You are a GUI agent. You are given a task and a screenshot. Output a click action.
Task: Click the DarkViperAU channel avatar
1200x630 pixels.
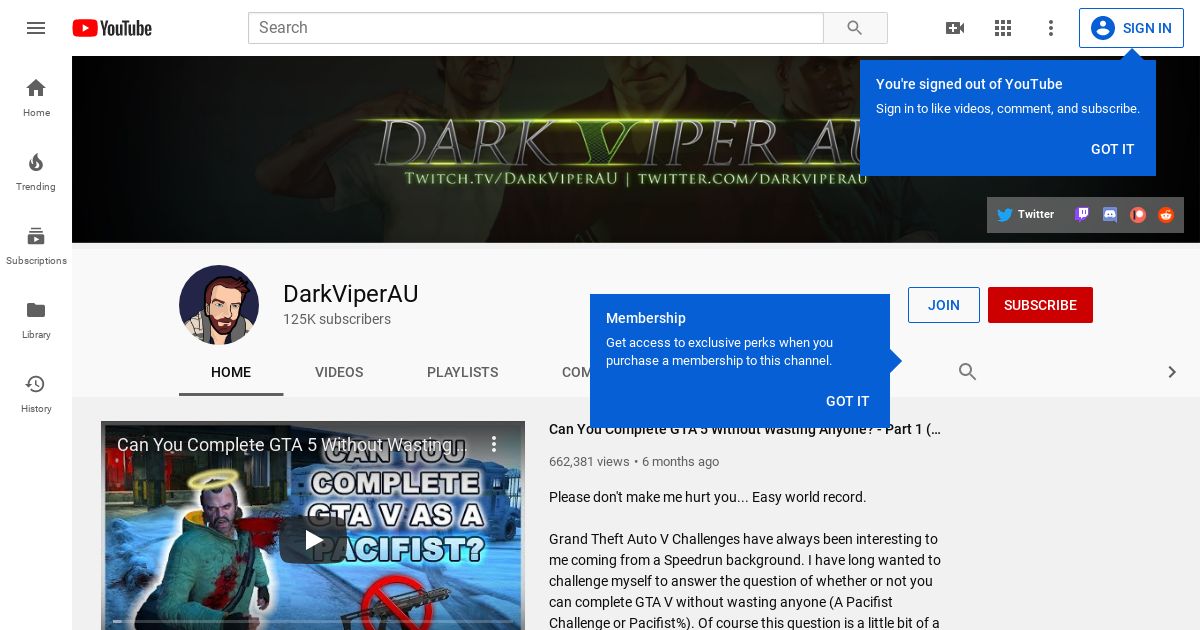click(x=219, y=305)
